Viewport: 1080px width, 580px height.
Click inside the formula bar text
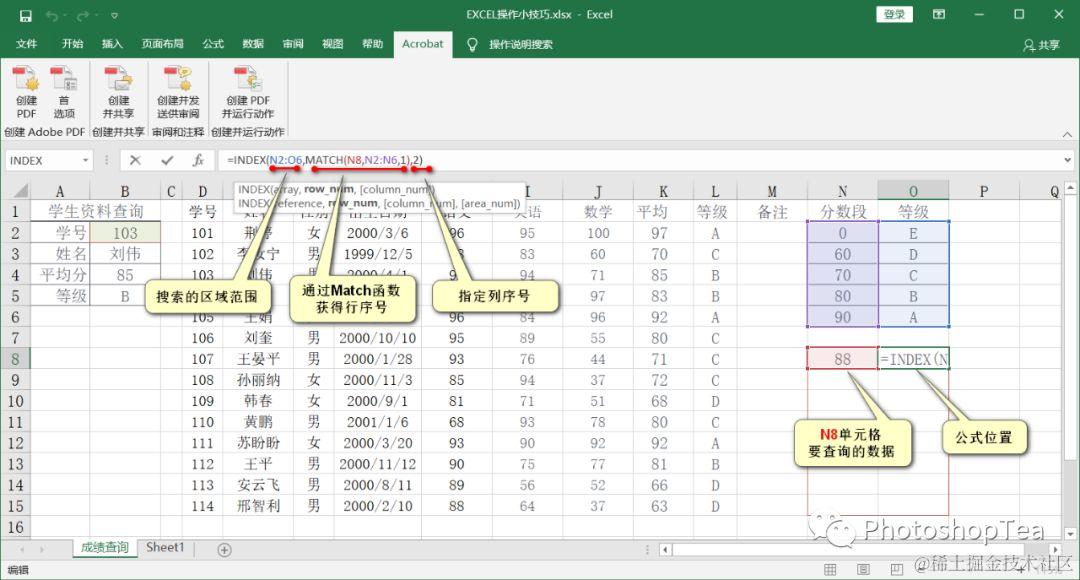tap(325, 160)
